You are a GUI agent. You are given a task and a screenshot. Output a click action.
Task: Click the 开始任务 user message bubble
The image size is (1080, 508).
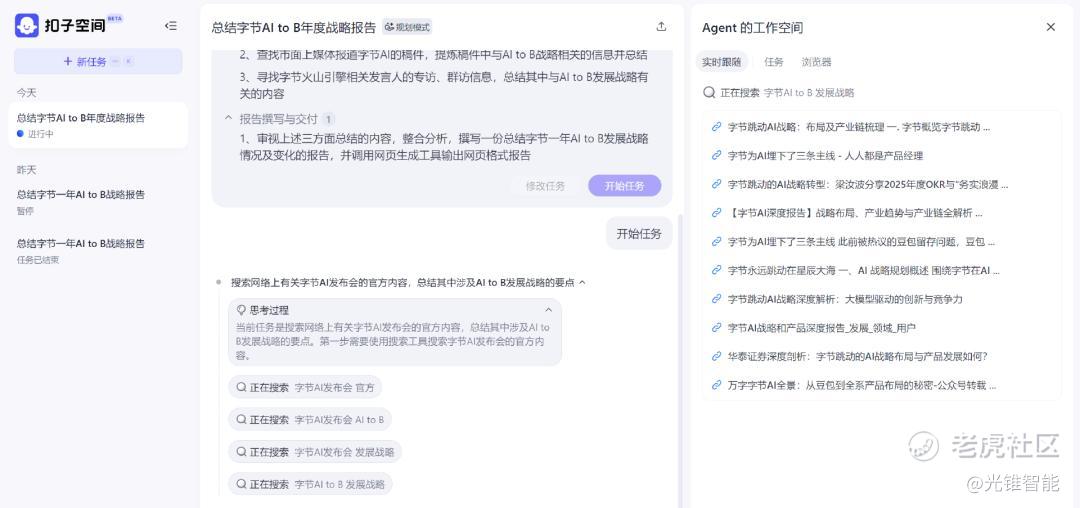(x=639, y=234)
